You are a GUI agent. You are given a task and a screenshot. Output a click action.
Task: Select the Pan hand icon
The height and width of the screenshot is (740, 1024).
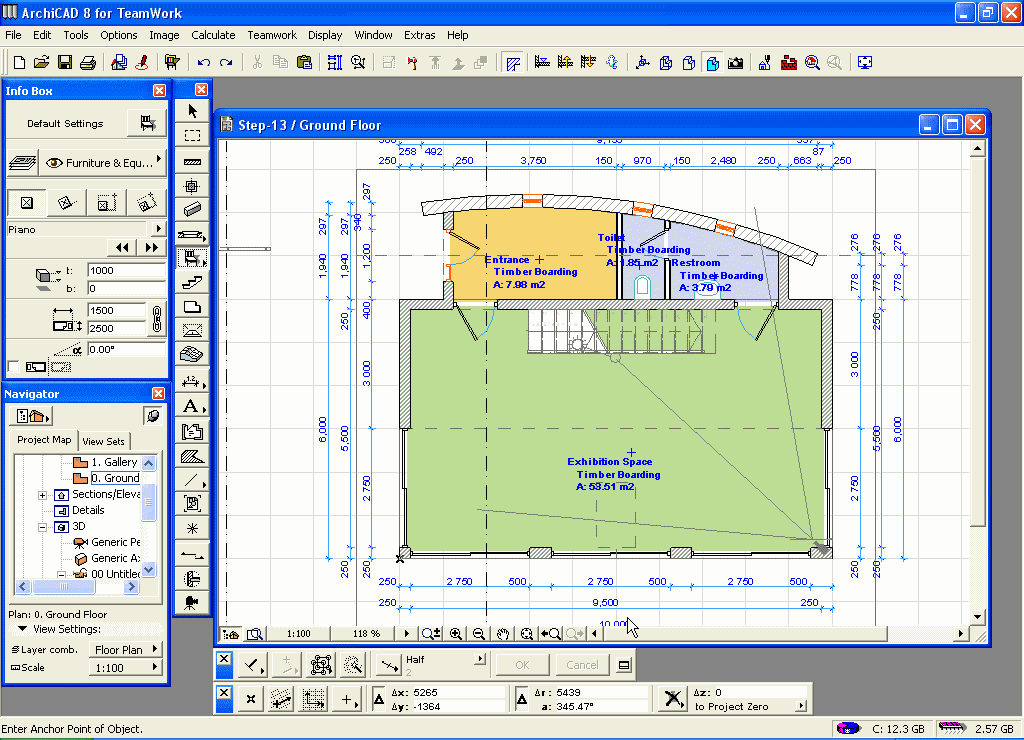(503, 633)
